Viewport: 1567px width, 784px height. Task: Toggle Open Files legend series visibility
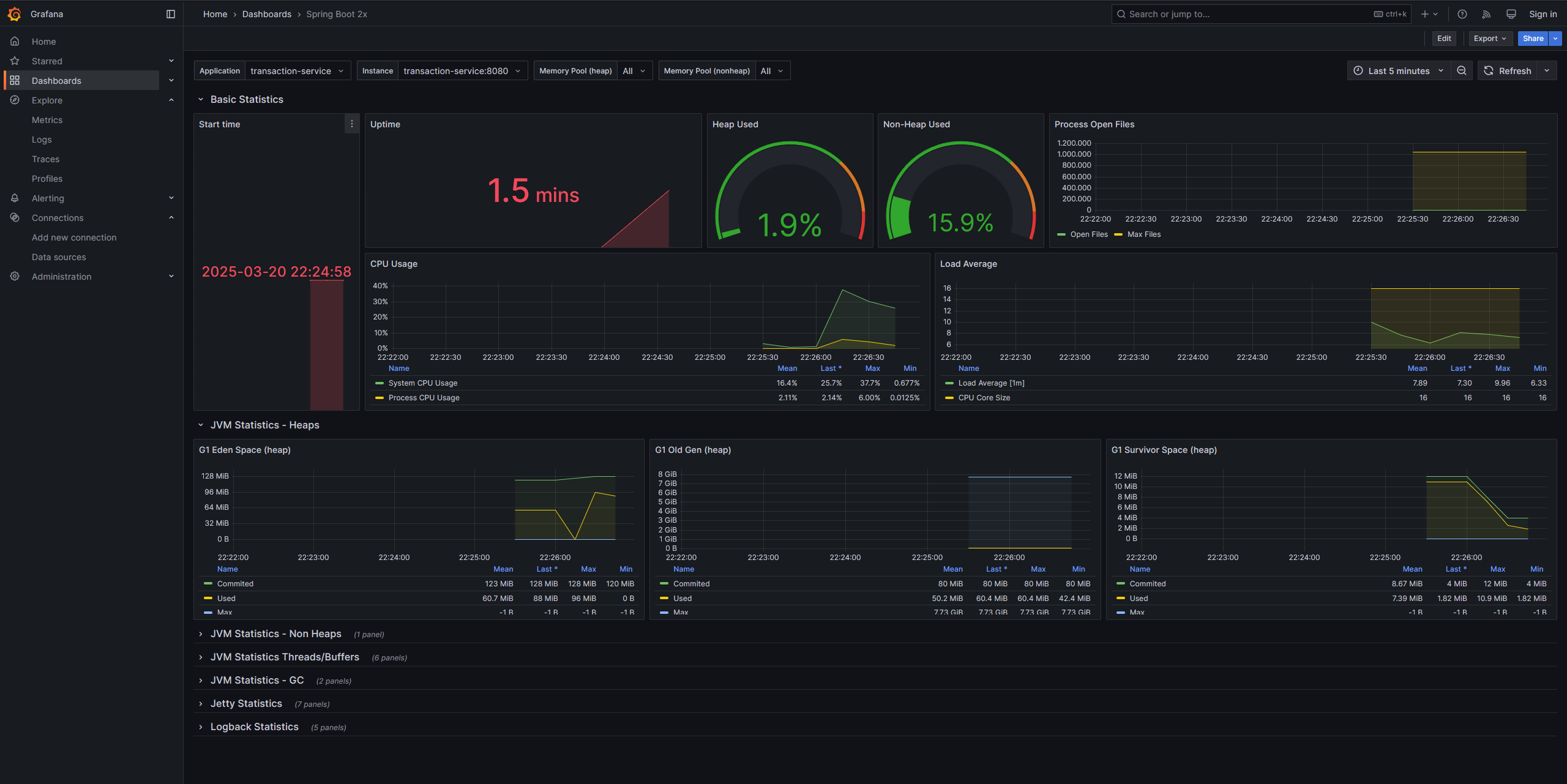pyautogui.click(x=1088, y=234)
